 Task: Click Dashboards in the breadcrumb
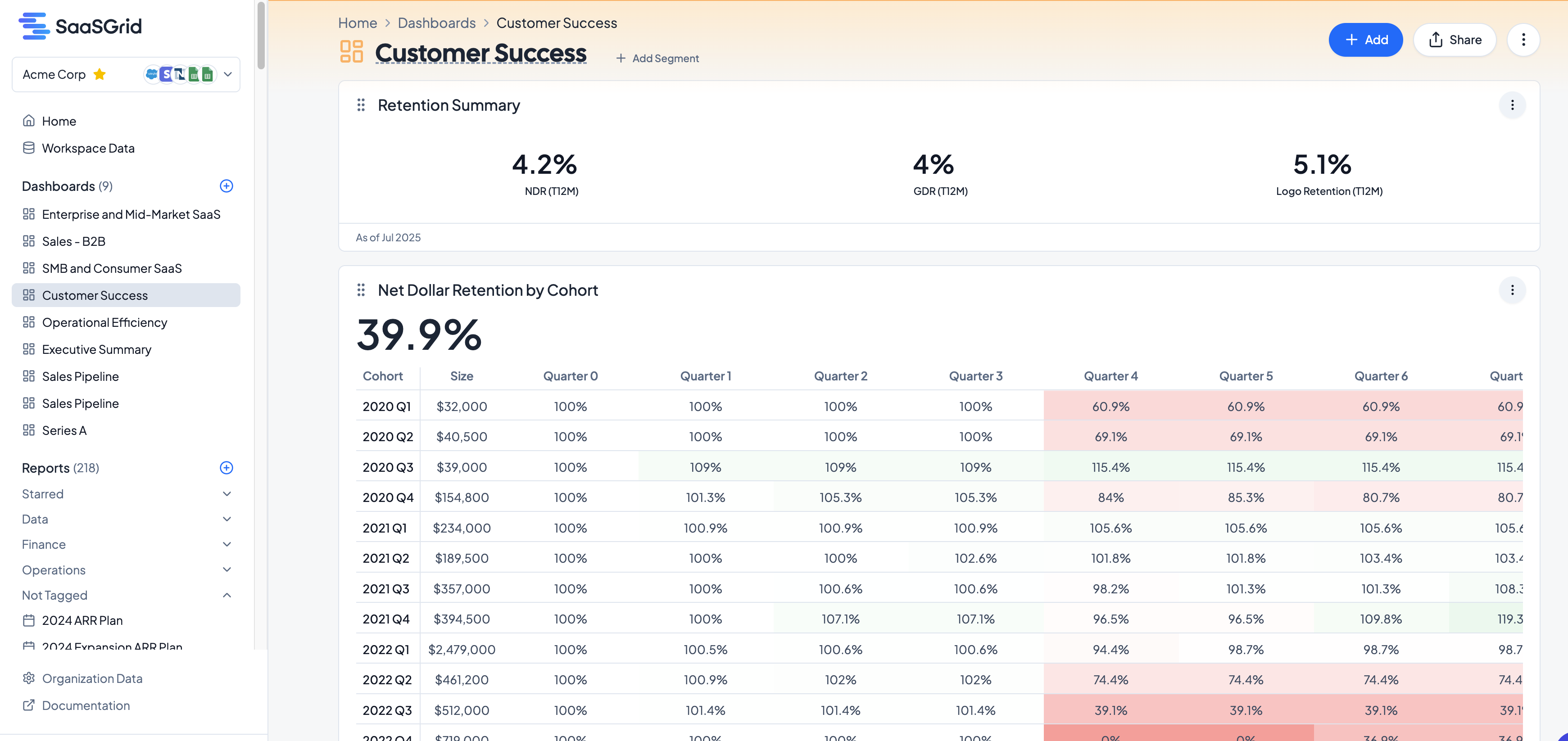point(436,23)
